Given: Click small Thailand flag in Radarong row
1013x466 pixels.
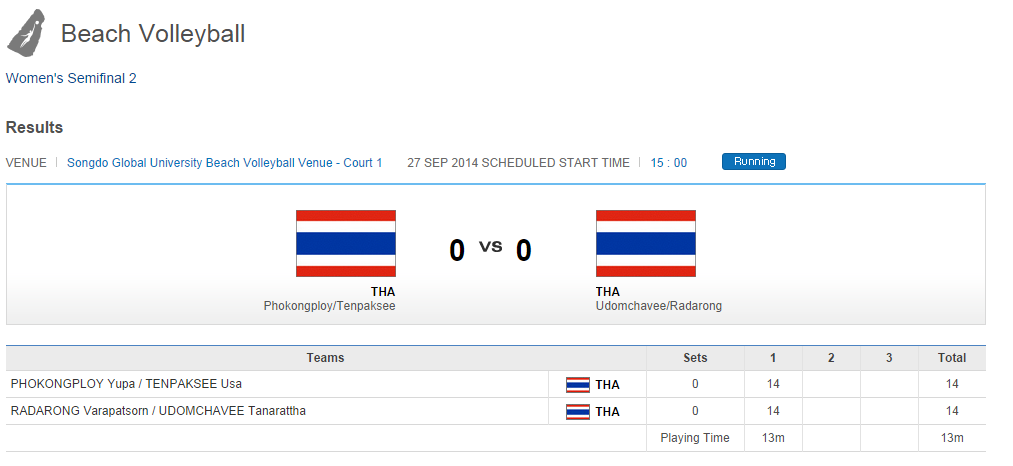Looking at the screenshot, I should [578, 411].
